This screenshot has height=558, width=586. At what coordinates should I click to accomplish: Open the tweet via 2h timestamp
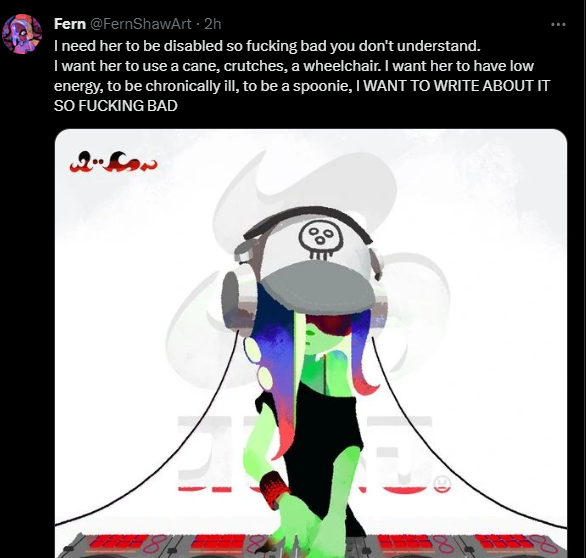213,24
